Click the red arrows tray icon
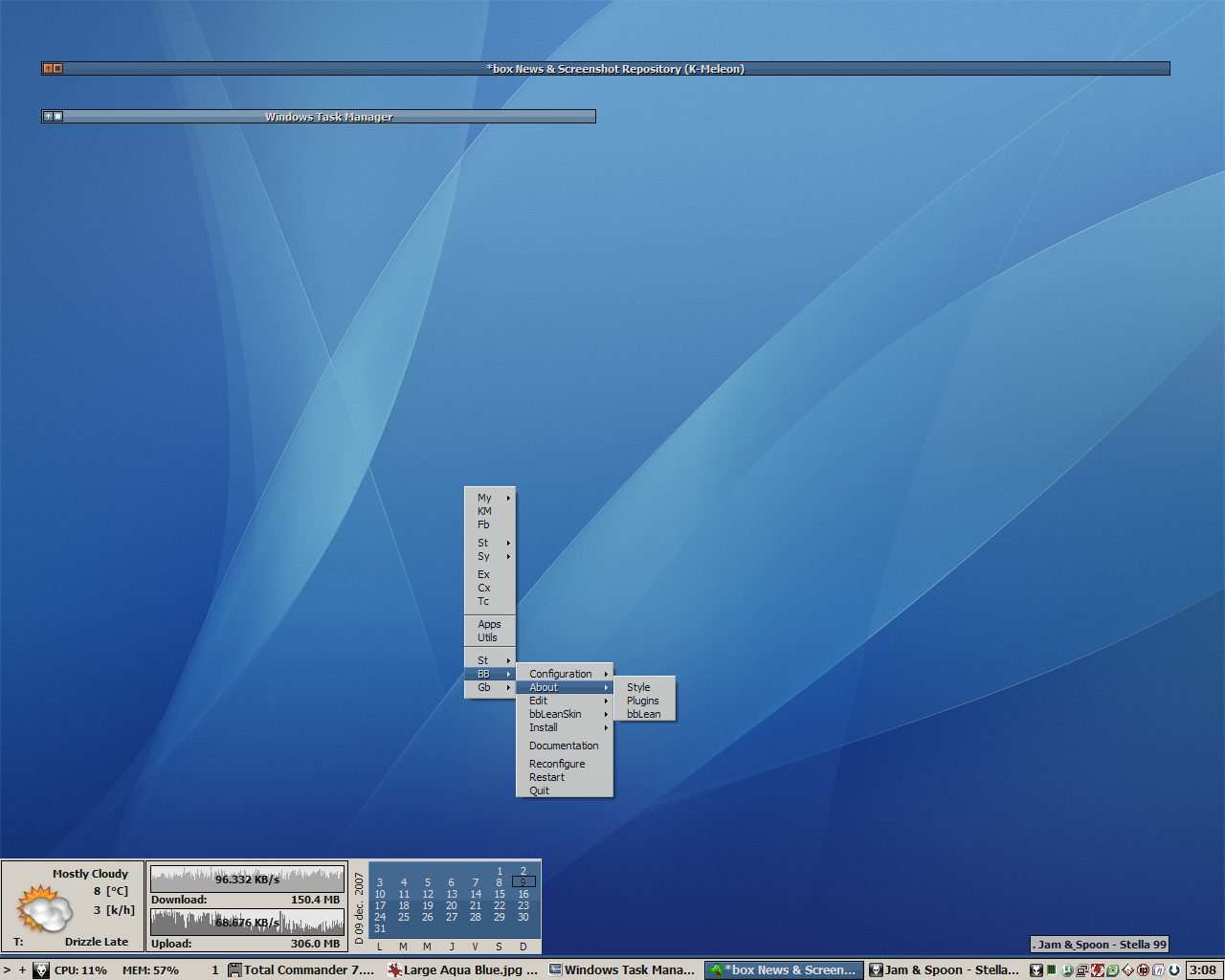Viewport: 1225px width, 980px height. (x=1098, y=969)
